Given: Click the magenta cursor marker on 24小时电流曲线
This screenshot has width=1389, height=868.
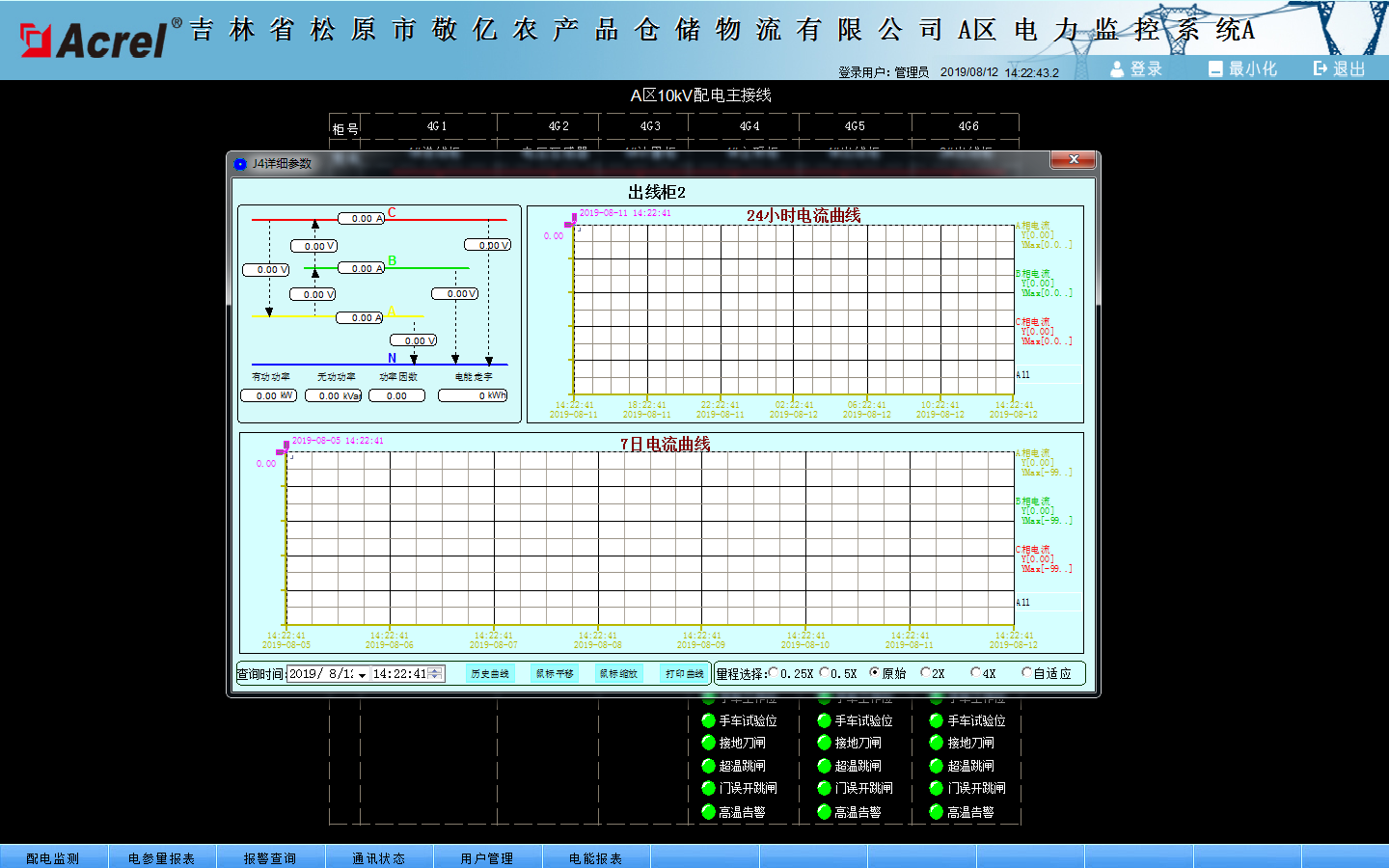Looking at the screenshot, I should [x=569, y=224].
